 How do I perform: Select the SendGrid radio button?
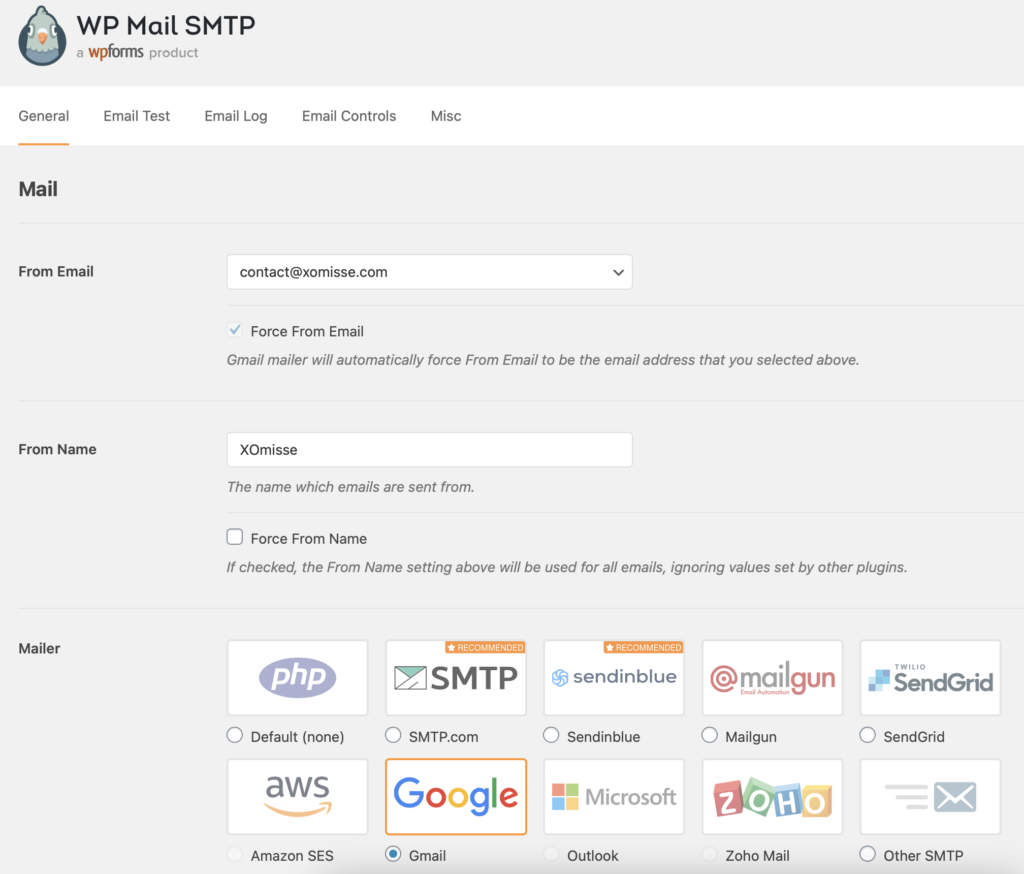click(867, 735)
